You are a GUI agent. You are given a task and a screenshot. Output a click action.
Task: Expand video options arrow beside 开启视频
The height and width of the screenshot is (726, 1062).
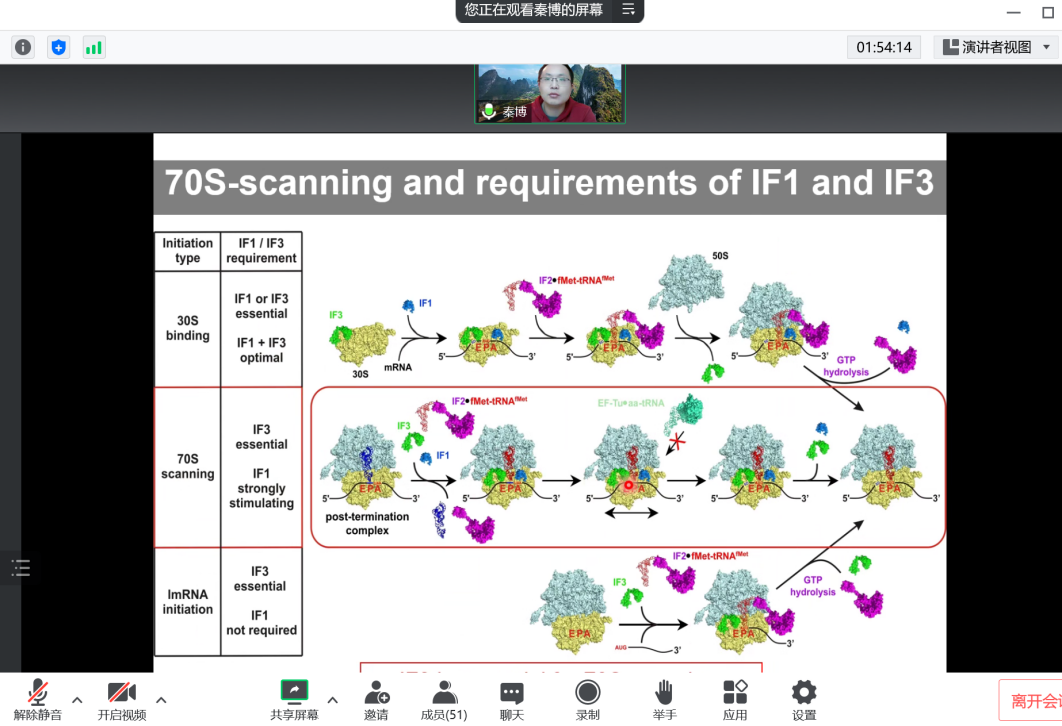161,700
